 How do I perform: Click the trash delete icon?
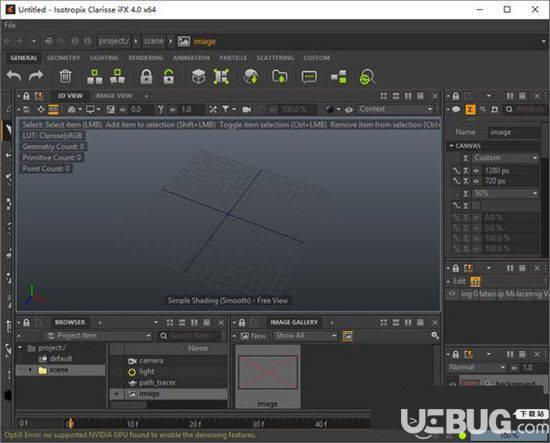point(65,76)
